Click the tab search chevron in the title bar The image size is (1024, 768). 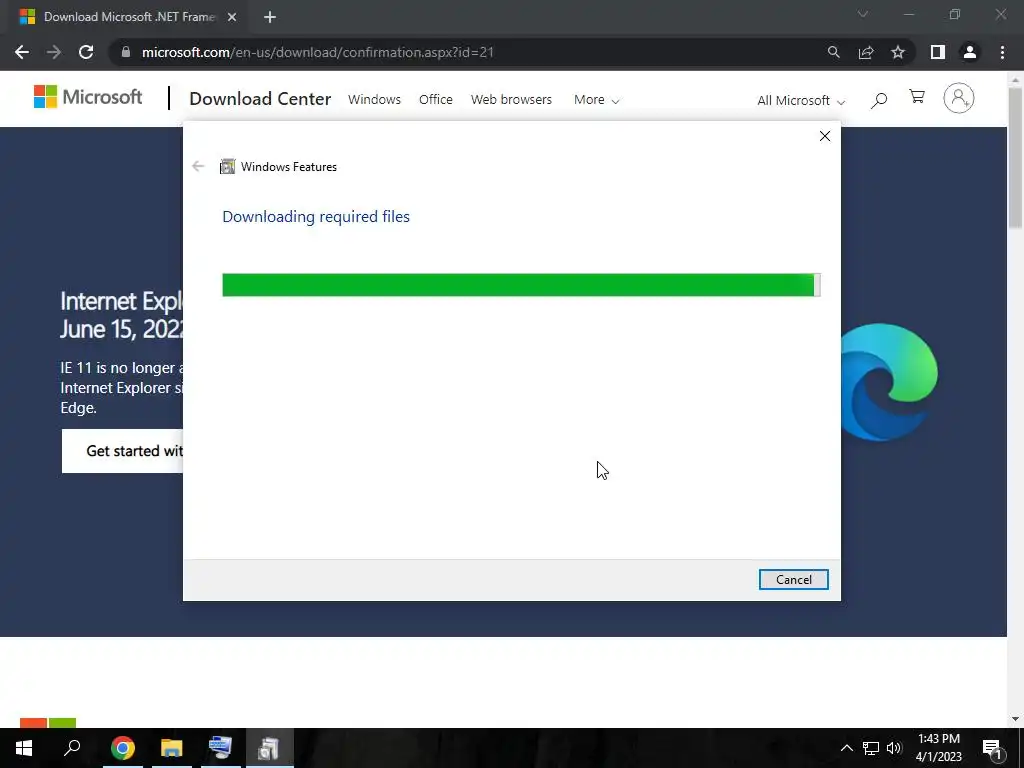pos(863,14)
